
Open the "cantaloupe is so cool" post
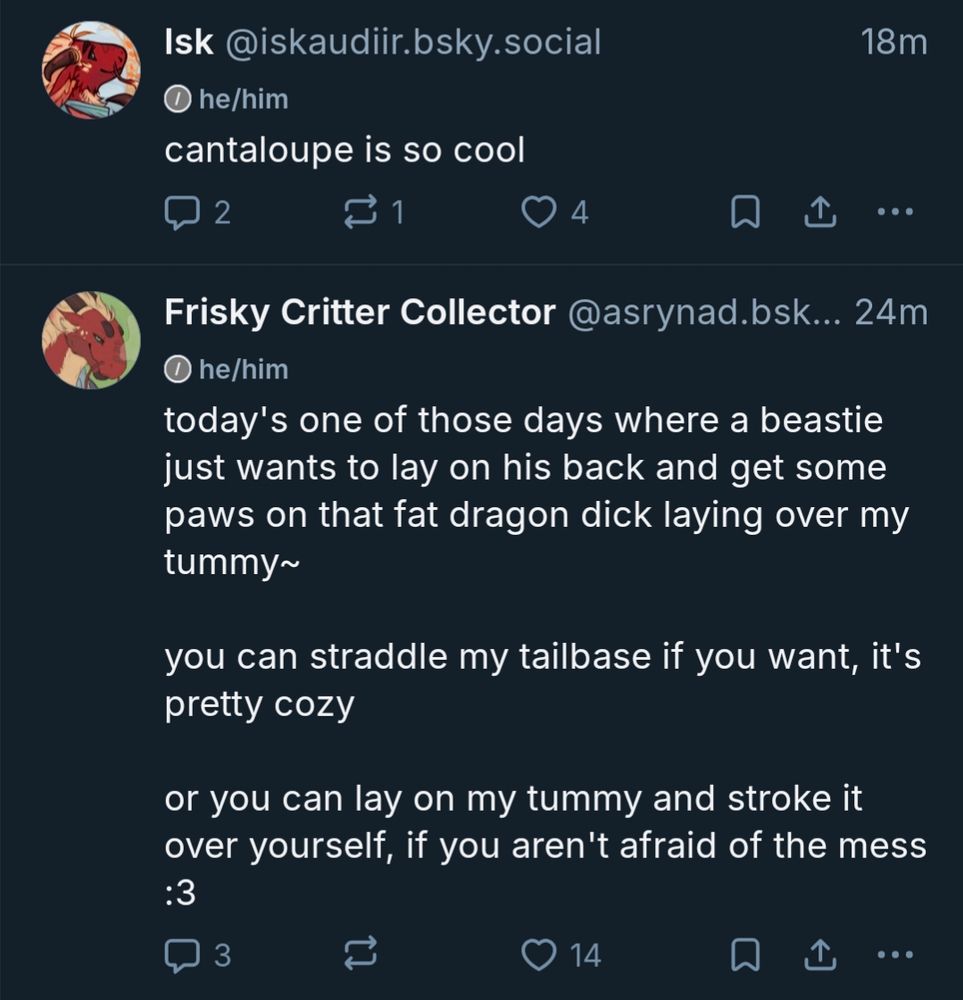(x=344, y=150)
